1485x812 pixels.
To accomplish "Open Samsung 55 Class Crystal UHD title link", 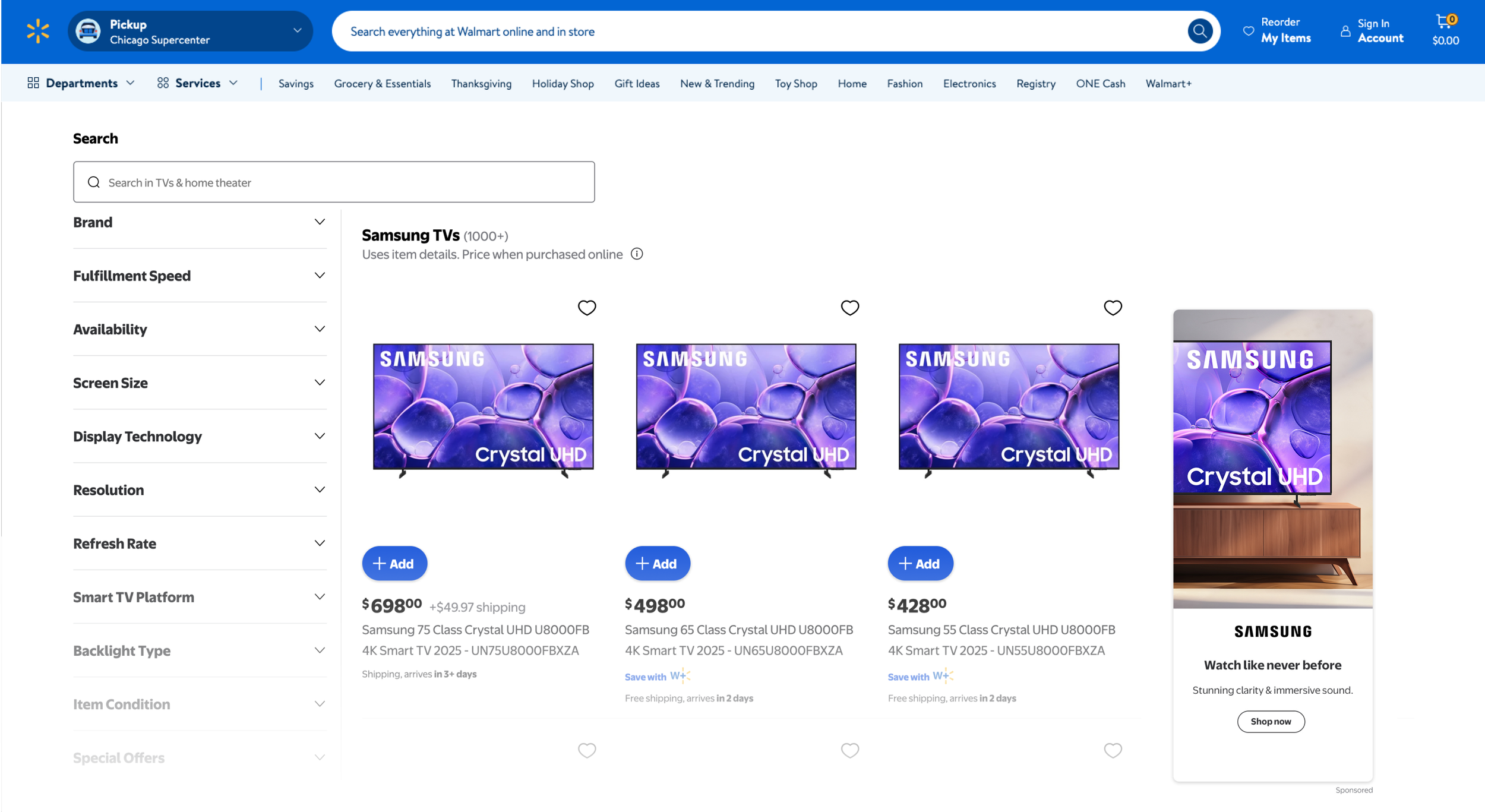I will click(1001, 640).
